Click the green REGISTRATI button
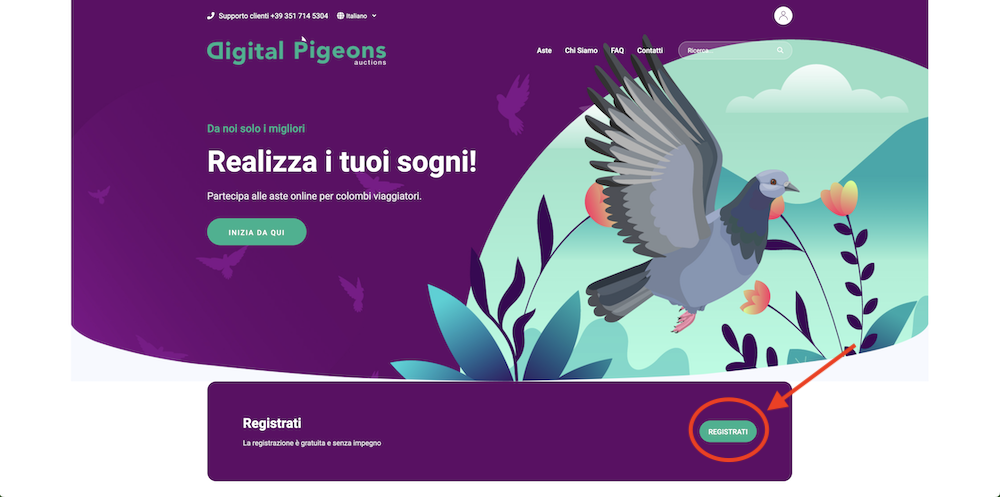The image size is (1000, 497). [x=728, y=432]
